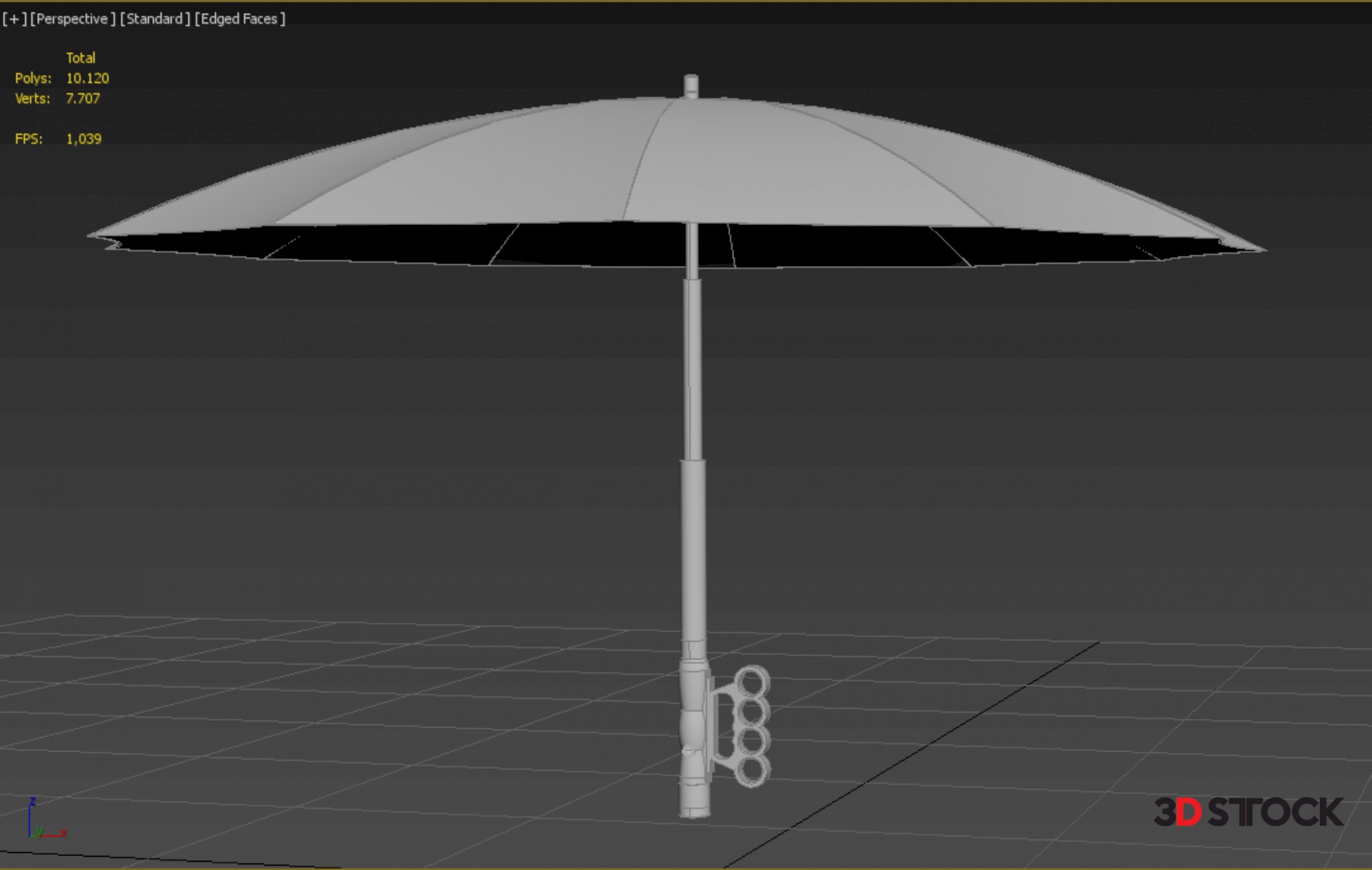1372x870 pixels.
Task: Click the 3D Stock watermark logo
Action: click(1248, 812)
